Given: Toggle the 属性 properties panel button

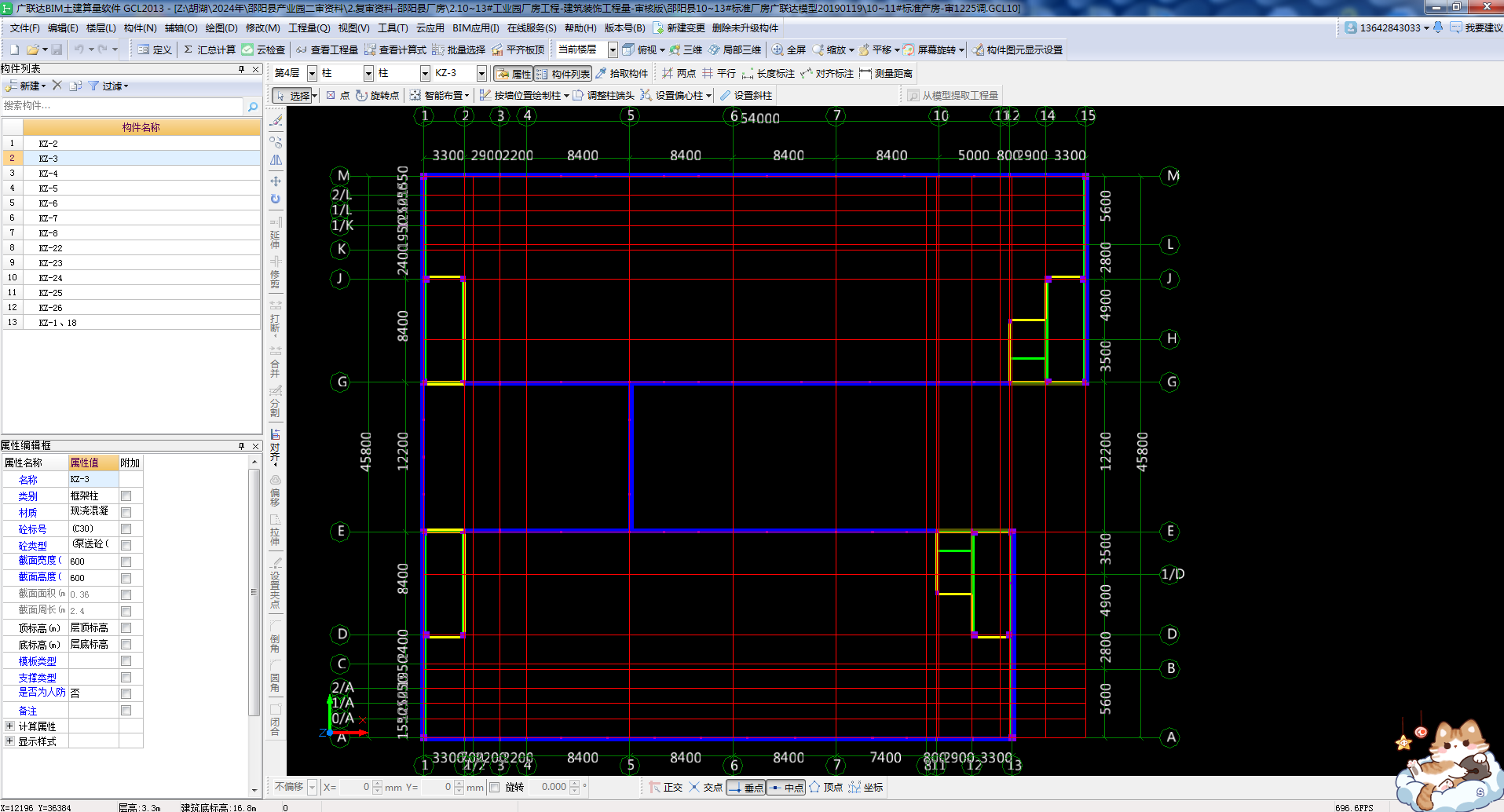Looking at the screenshot, I should point(514,73).
